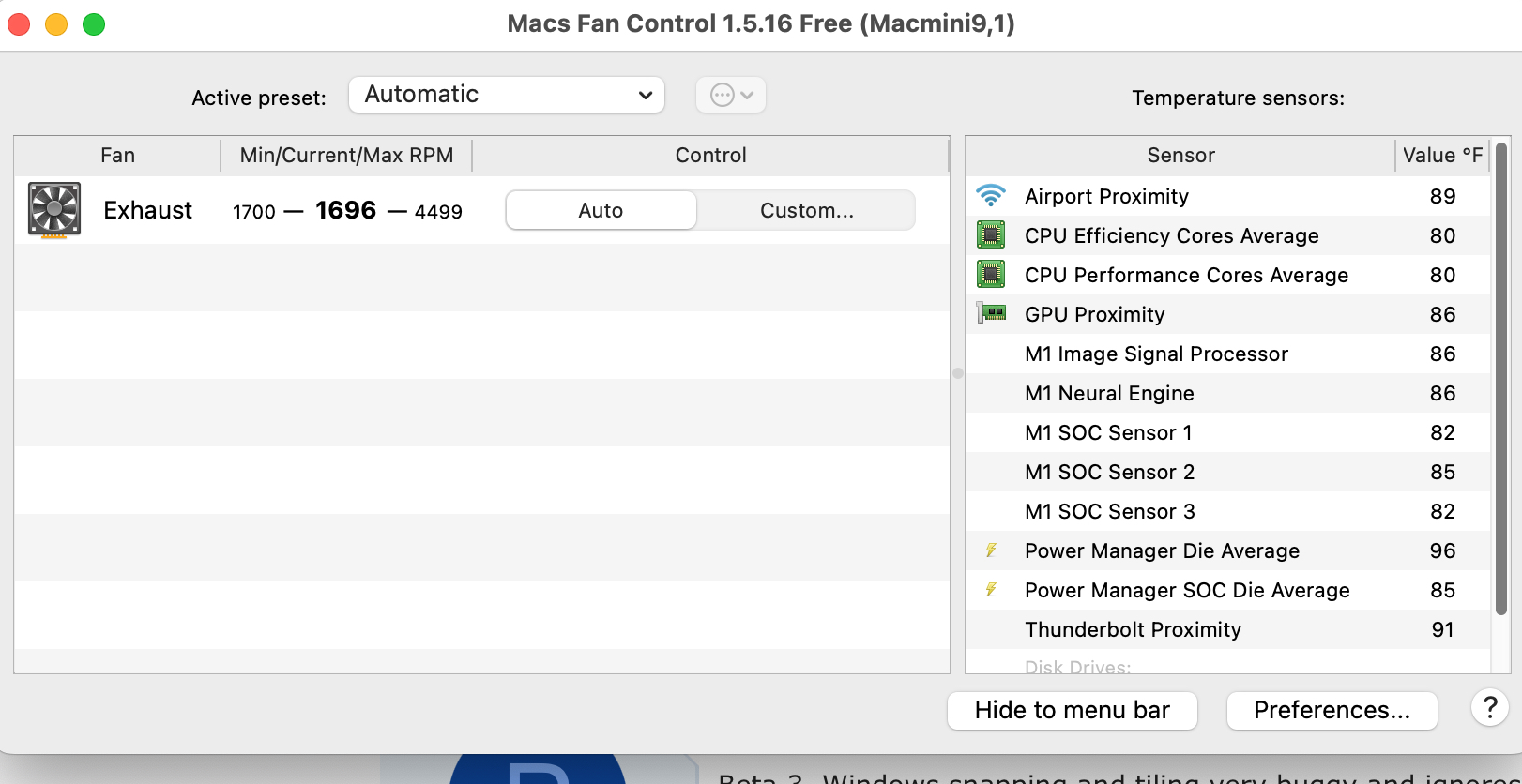Open the help question mark button
This screenshot has width=1522, height=784.
click(x=1489, y=708)
